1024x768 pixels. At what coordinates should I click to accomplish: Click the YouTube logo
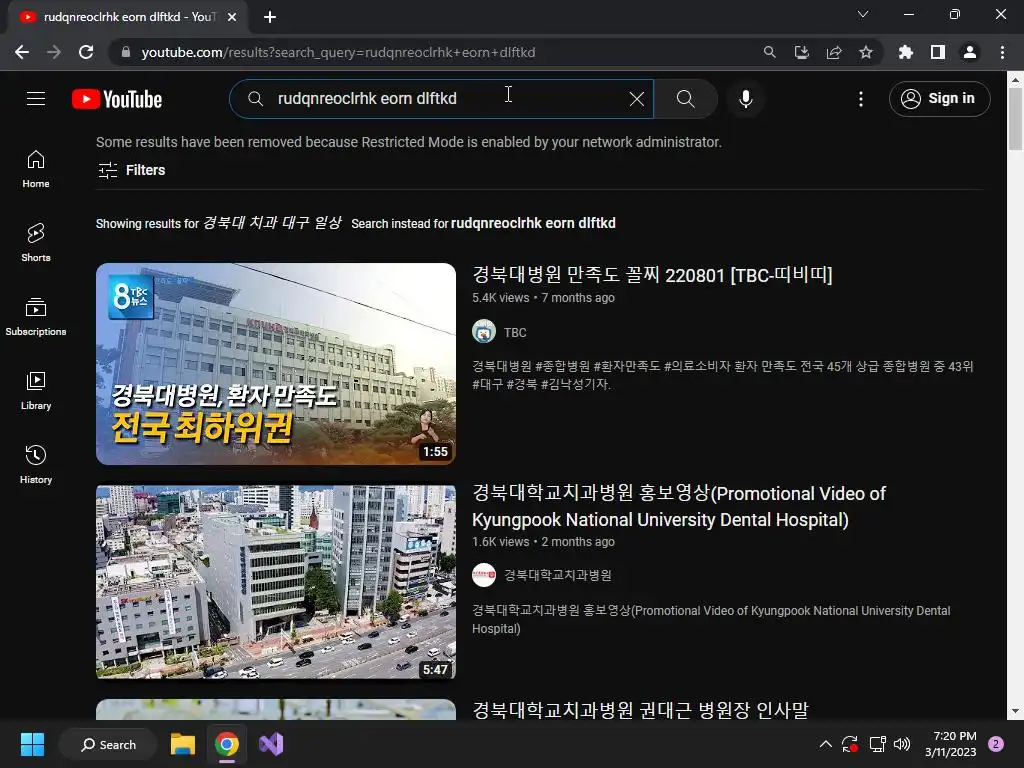pyautogui.click(x=117, y=99)
